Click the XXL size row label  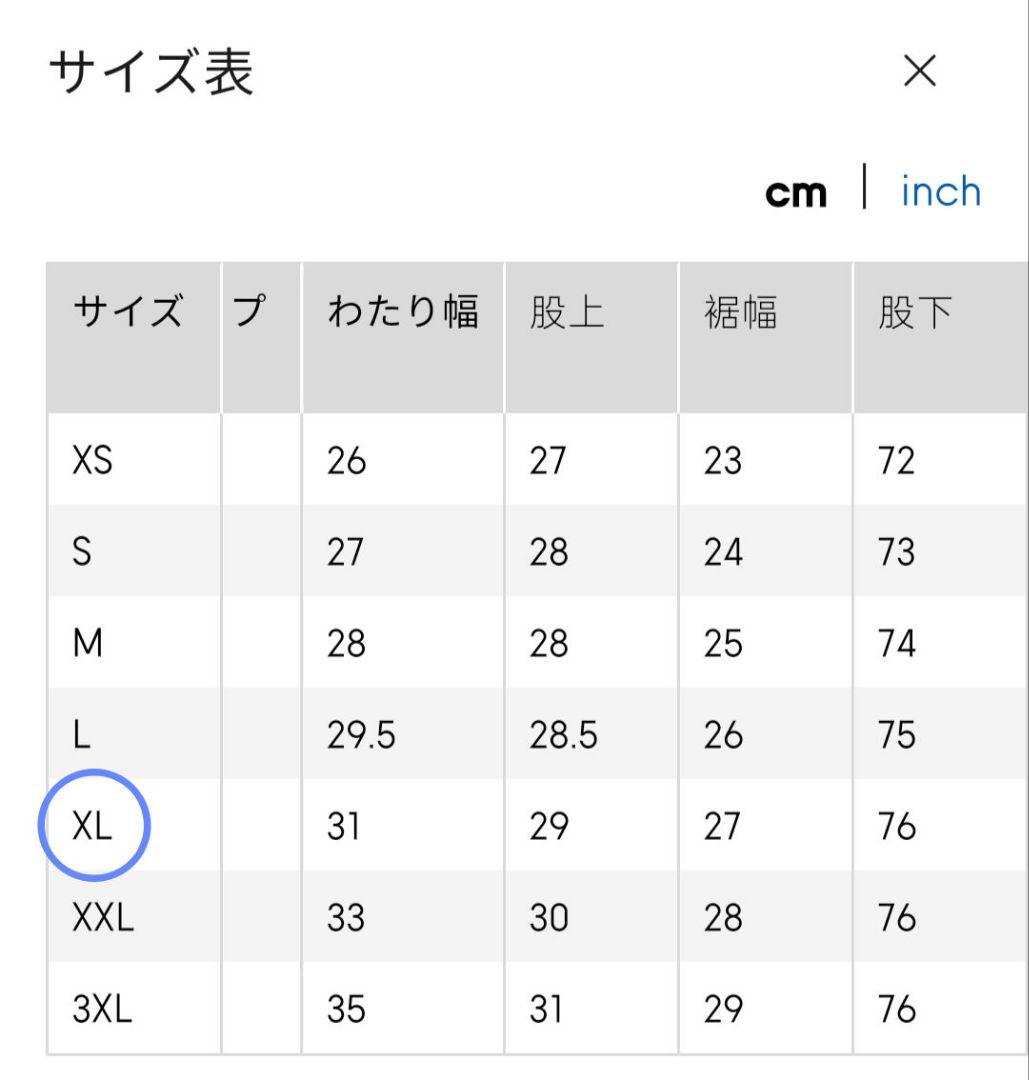103,917
